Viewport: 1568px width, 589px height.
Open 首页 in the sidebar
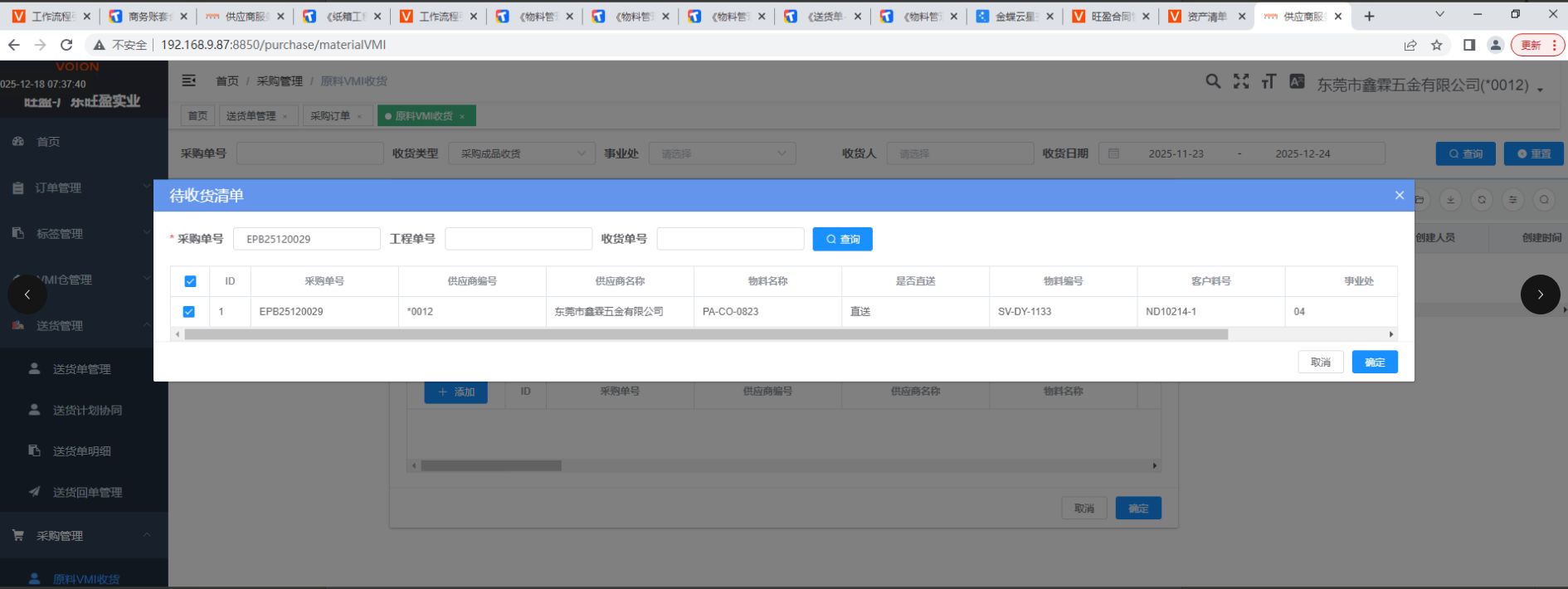84,142
